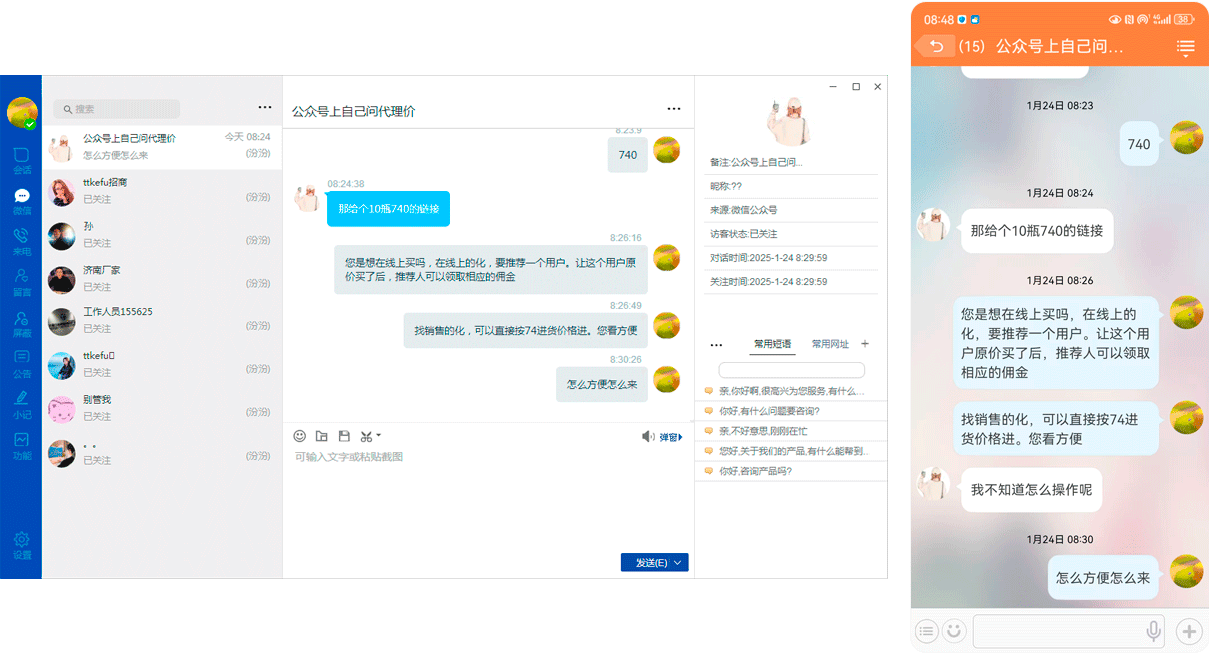Open the 会话 conversations section in sidebar
The image size is (1209, 658).
21,160
